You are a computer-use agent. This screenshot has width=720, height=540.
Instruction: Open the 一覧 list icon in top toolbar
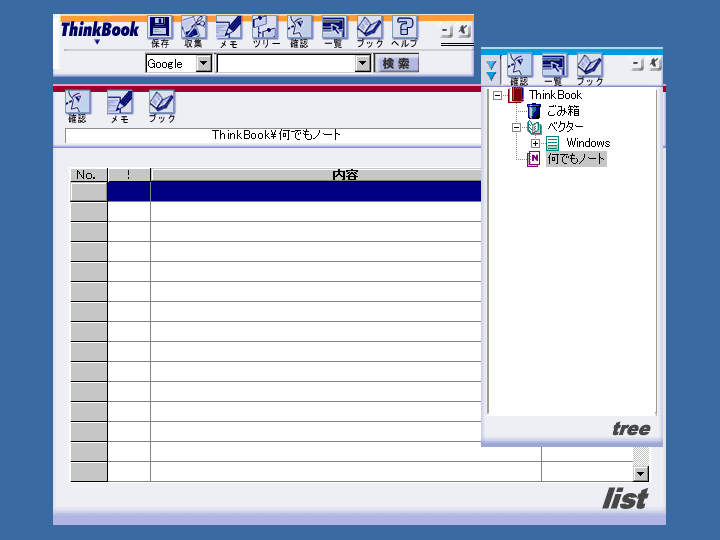(x=334, y=32)
